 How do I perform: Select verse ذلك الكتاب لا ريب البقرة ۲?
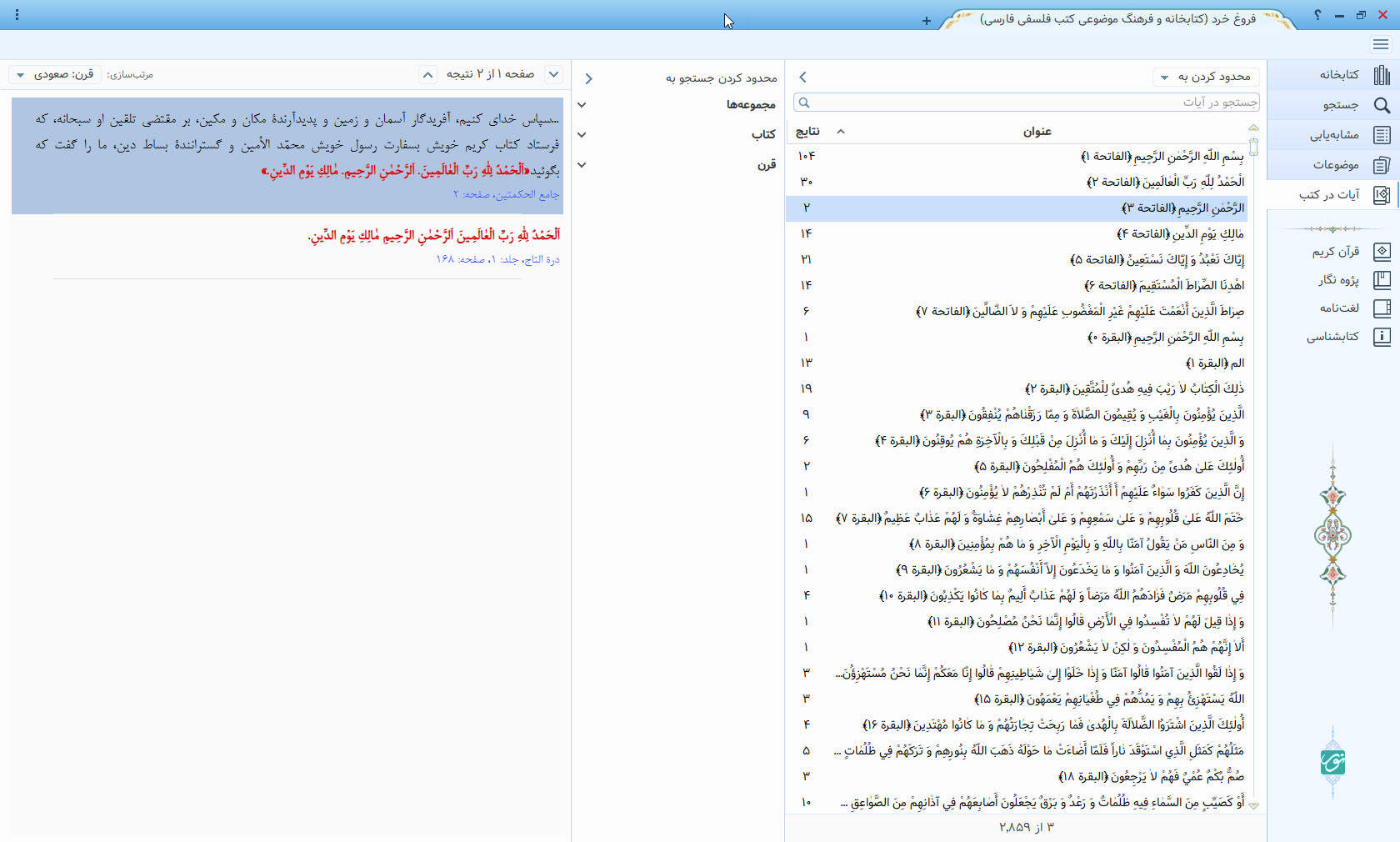click(x=1017, y=388)
